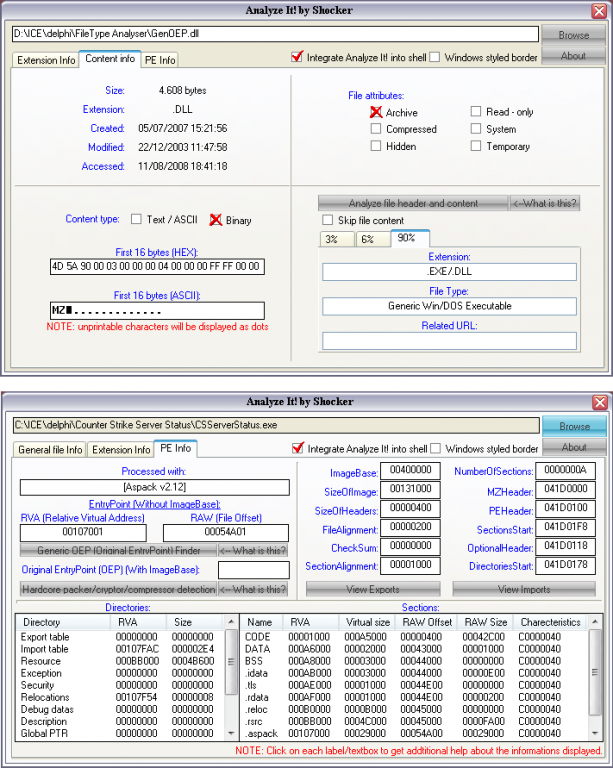Image resolution: width=613 pixels, height=768 pixels.
Task: Toggle Integrate into shell in bottom window
Action: coord(297,448)
